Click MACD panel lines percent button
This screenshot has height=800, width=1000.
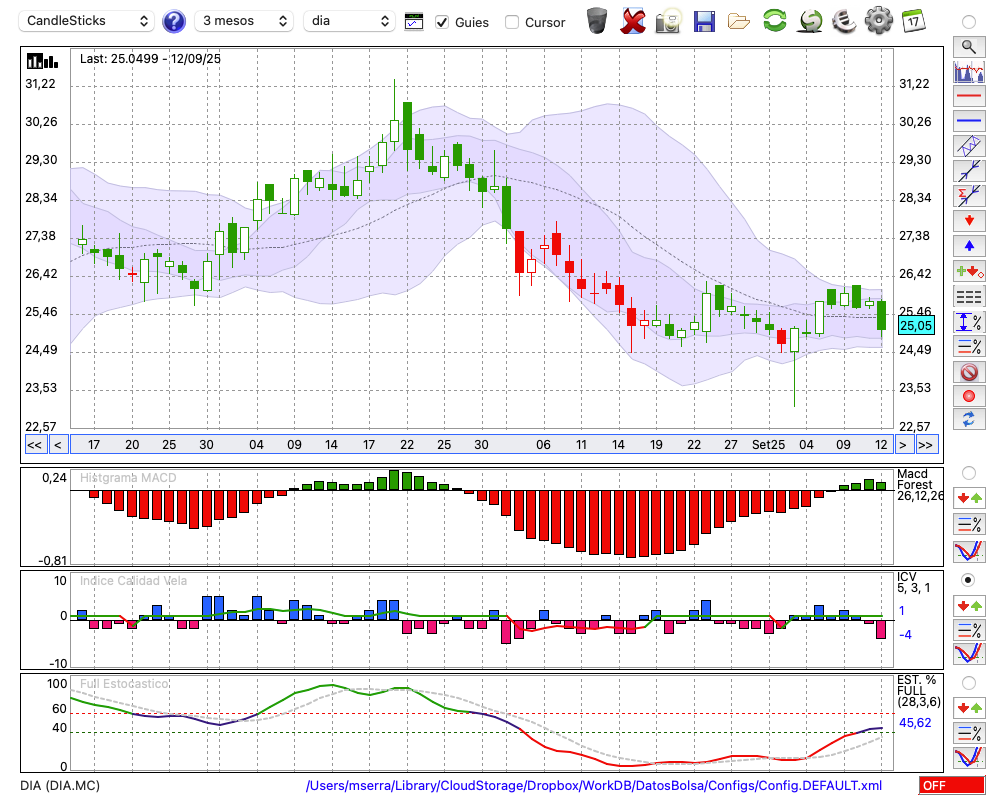[x=969, y=524]
